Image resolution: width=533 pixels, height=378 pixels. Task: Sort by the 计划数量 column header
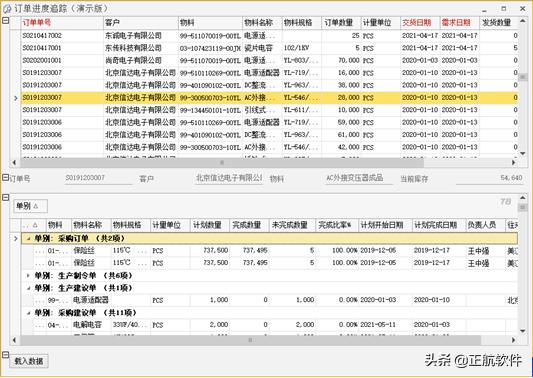tap(210, 225)
